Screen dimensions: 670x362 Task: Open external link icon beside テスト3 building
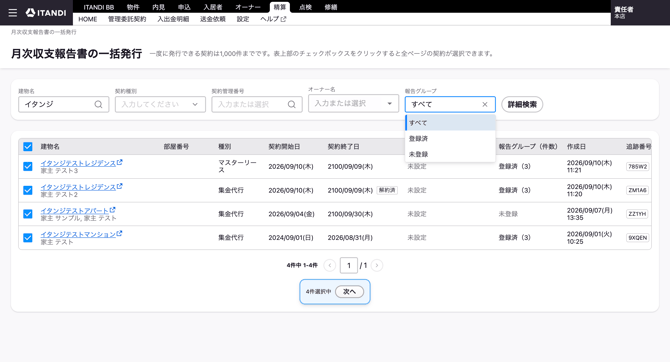tap(120, 162)
